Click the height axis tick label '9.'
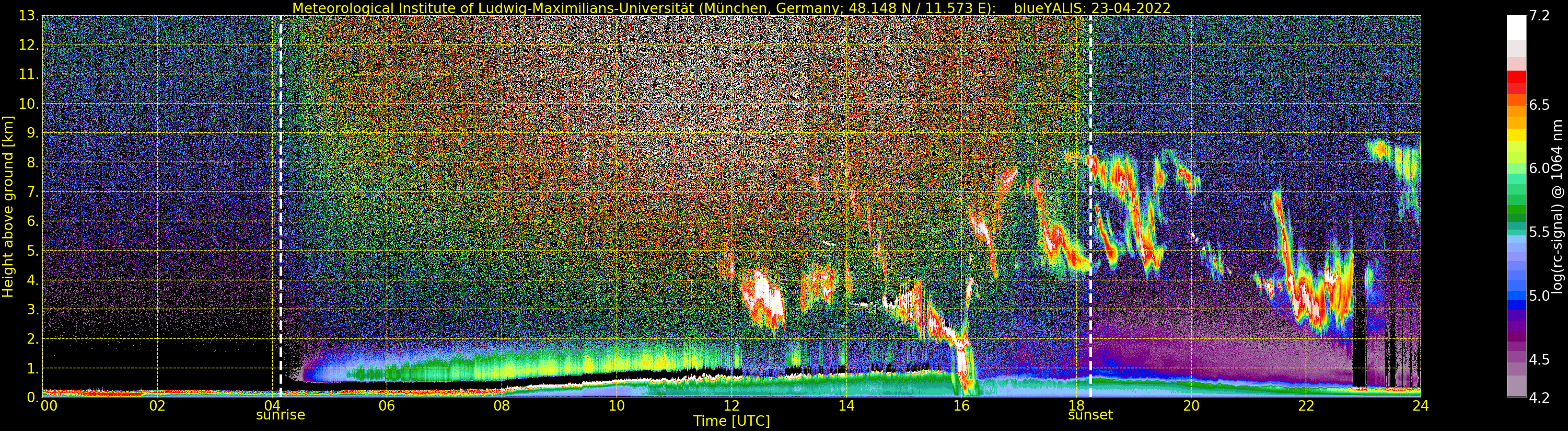The height and width of the screenshot is (431, 1568). coord(32,133)
